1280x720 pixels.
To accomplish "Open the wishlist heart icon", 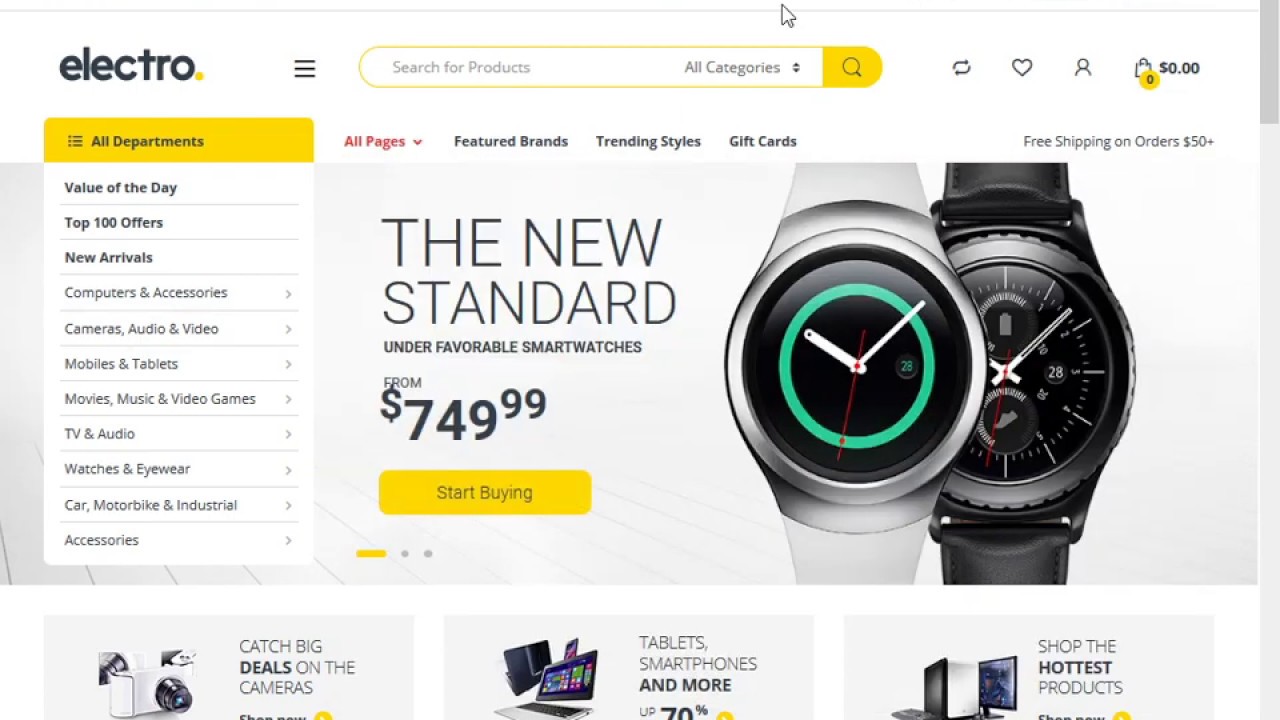I will click(x=1022, y=67).
